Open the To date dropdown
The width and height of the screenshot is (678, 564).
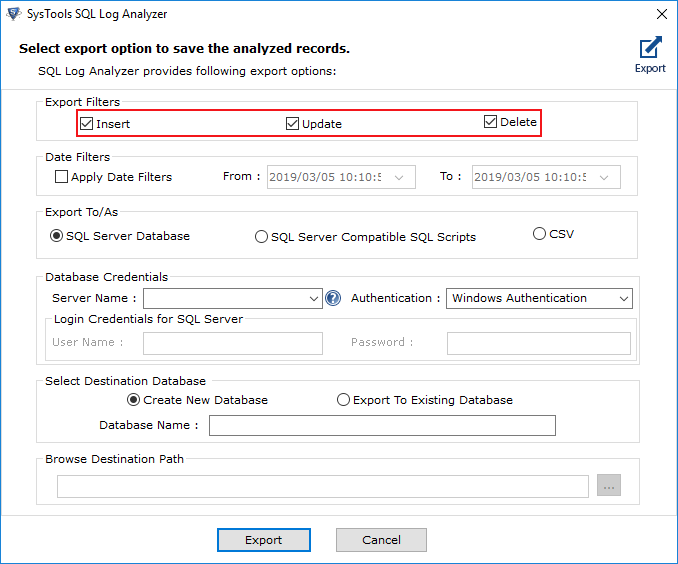click(x=604, y=177)
